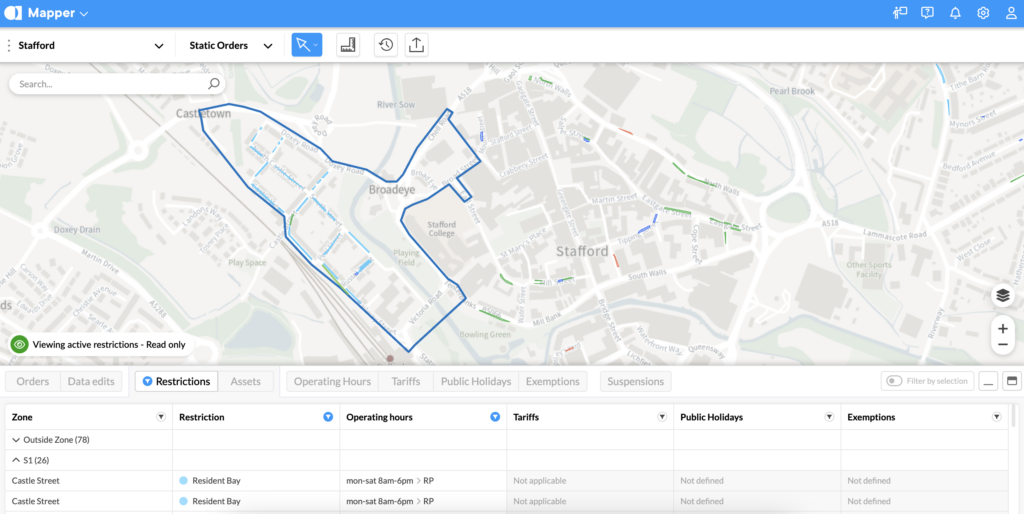Image resolution: width=1024 pixels, height=514 pixels.
Task: Open the map layers panel
Action: [x=1003, y=296]
